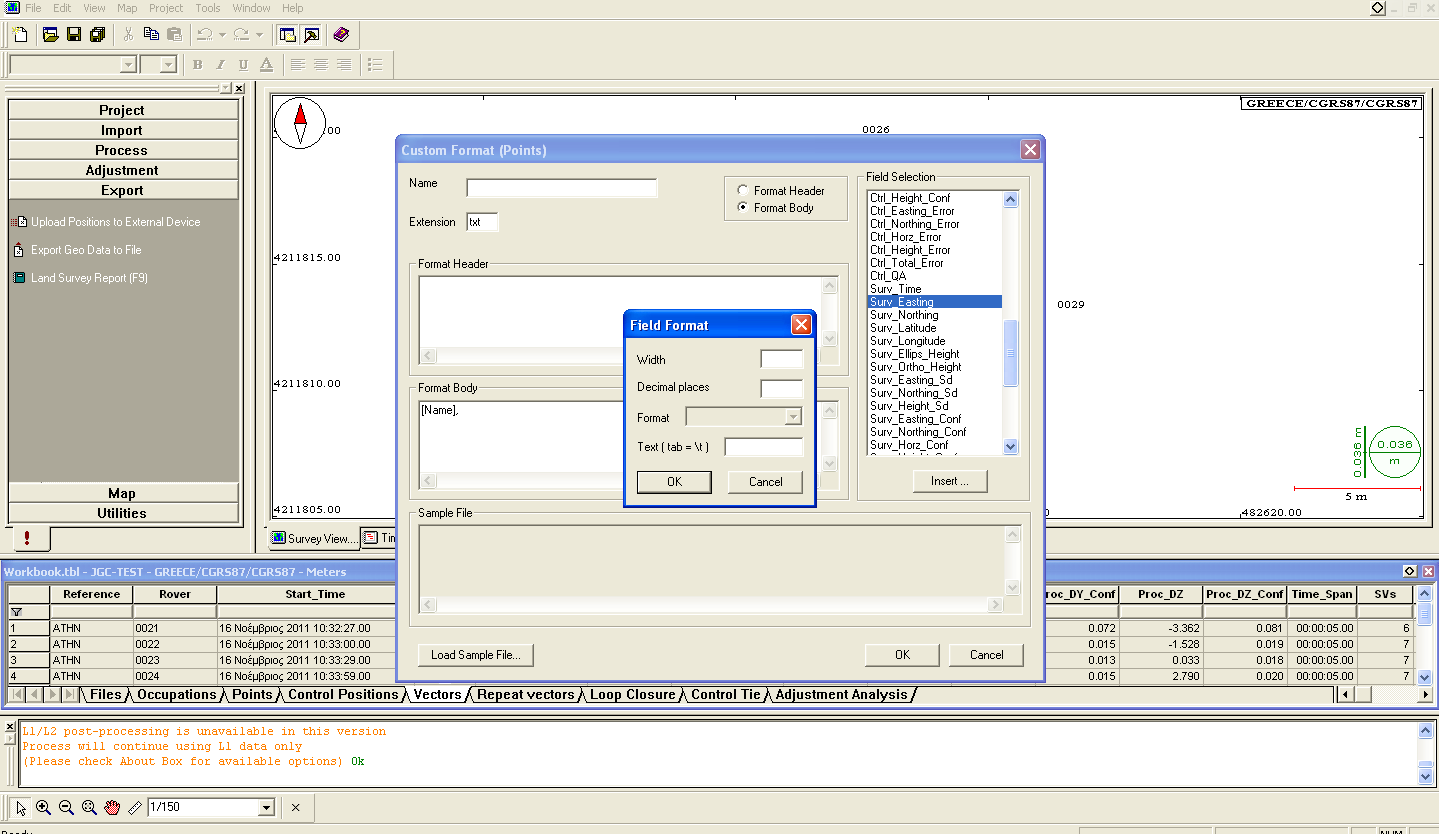Click the Save All stacked disks icon
Image resolution: width=1439 pixels, height=834 pixels.
pos(97,35)
